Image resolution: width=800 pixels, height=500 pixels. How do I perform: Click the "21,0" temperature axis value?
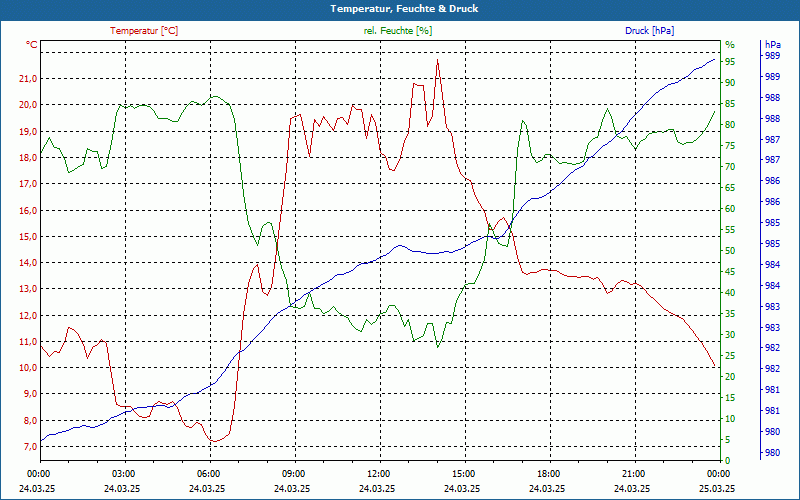click(x=28, y=79)
